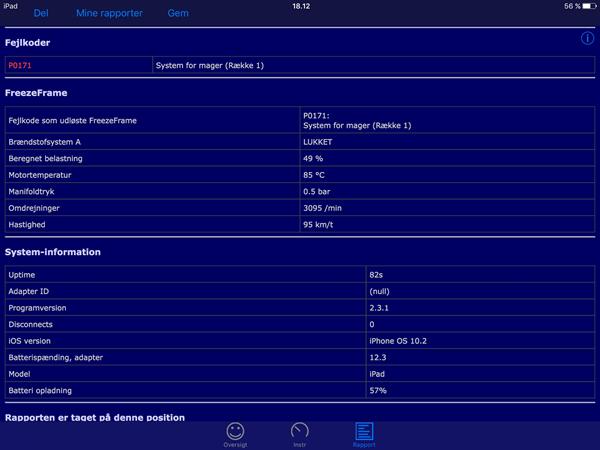
Task: Select the LUKKET value
Action: pyautogui.click(x=318, y=142)
